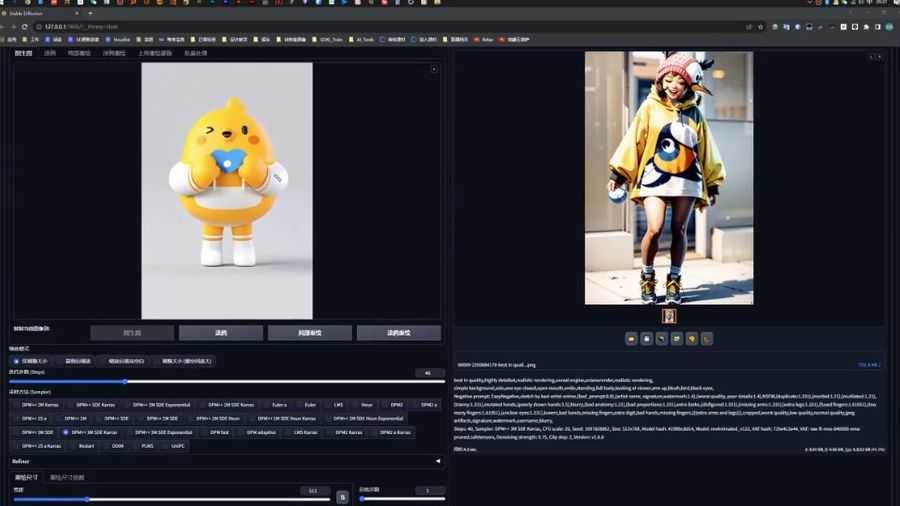Image resolution: width=900 pixels, height=506 pixels.
Task: Click the Steps value field showing 40
Action: pyautogui.click(x=429, y=373)
